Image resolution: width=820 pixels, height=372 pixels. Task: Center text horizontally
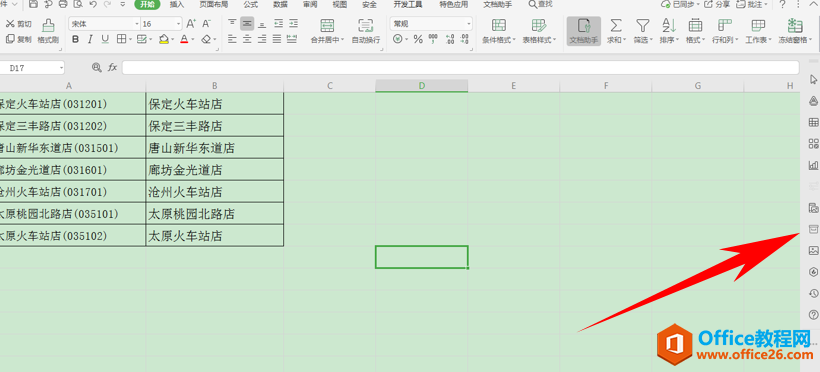[247, 39]
